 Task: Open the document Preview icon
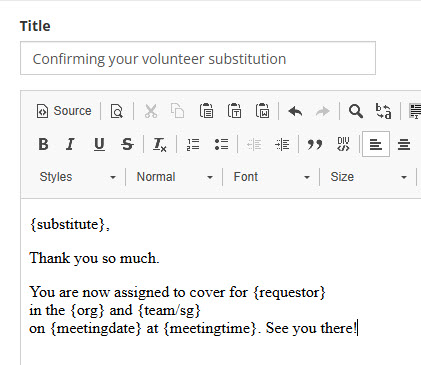click(117, 111)
